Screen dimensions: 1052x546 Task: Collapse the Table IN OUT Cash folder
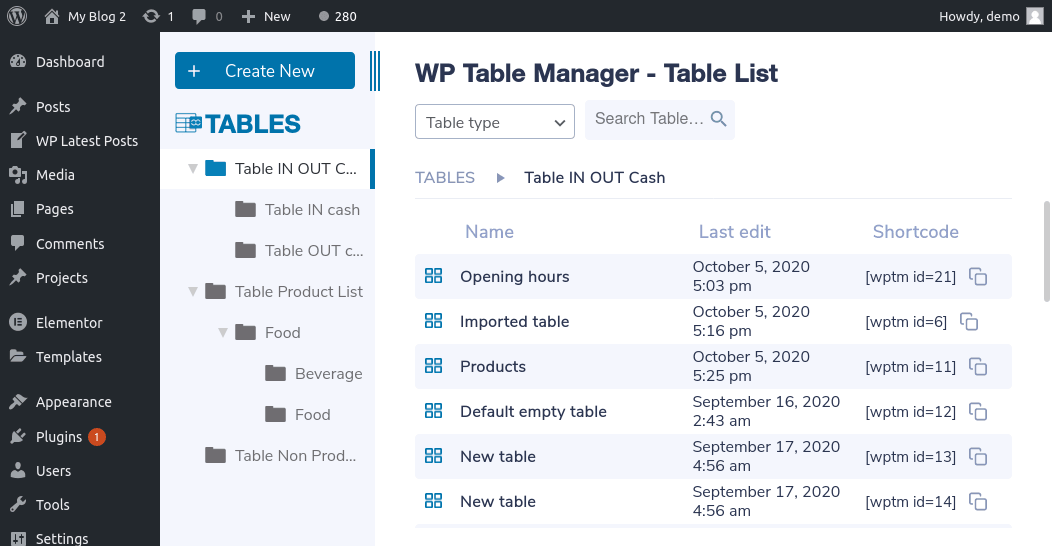coord(193,168)
